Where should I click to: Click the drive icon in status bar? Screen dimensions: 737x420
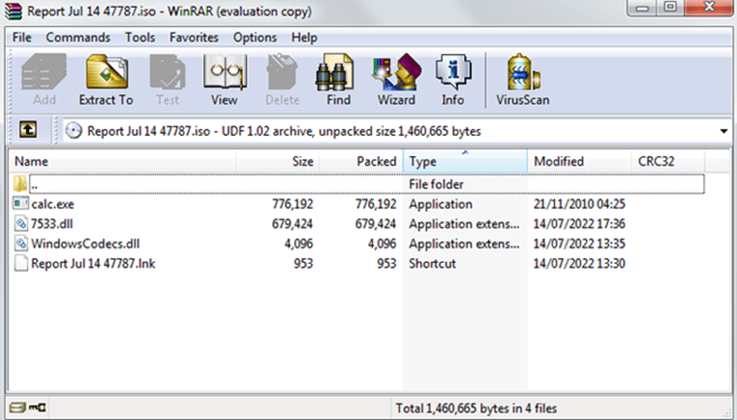pyautogui.click(x=17, y=407)
